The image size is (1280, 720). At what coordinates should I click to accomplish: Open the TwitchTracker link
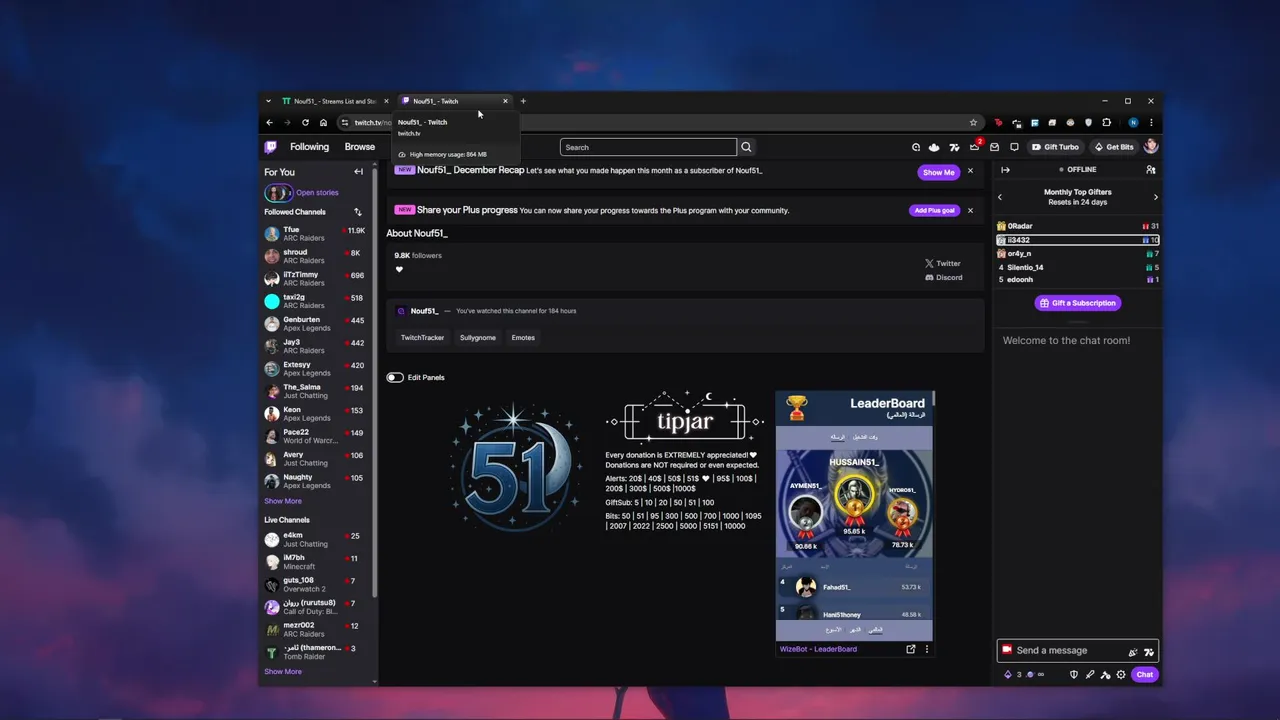tap(422, 337)
